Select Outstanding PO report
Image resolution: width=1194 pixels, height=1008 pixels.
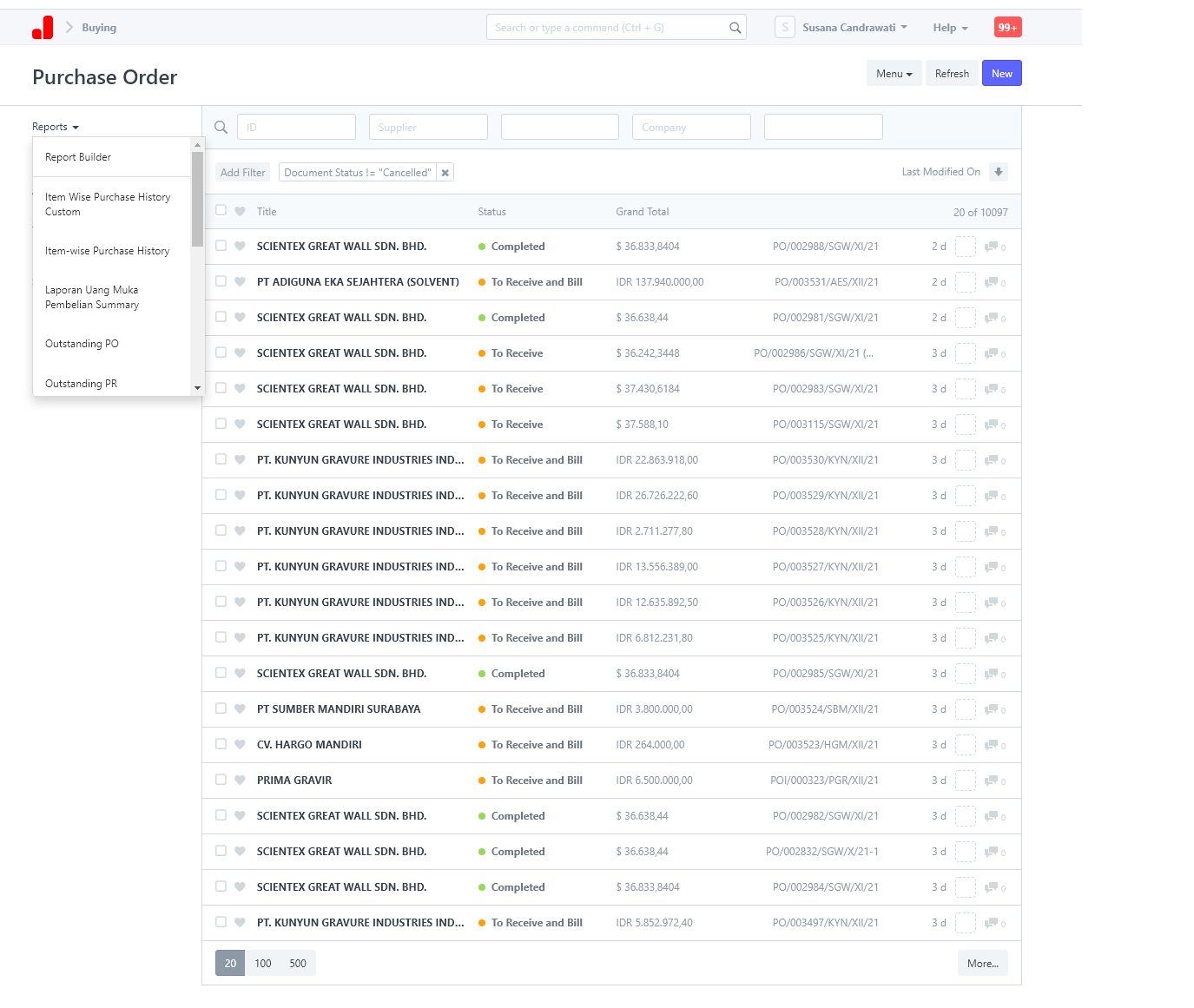[x=82, y=344]
